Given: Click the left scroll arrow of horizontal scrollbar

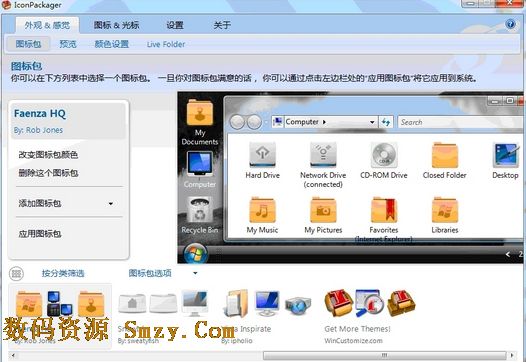Looking at the screenshot, I should click(x=13, y=355).
